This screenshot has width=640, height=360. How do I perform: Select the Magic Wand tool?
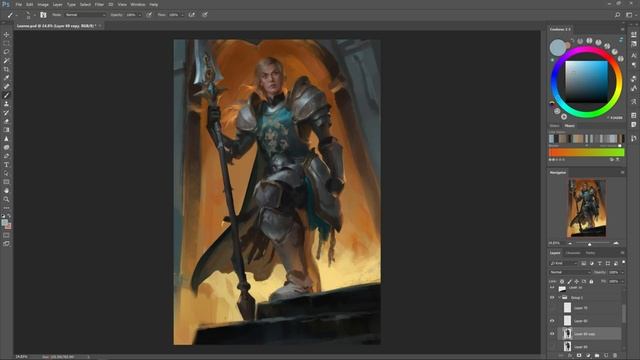(6, 60)
